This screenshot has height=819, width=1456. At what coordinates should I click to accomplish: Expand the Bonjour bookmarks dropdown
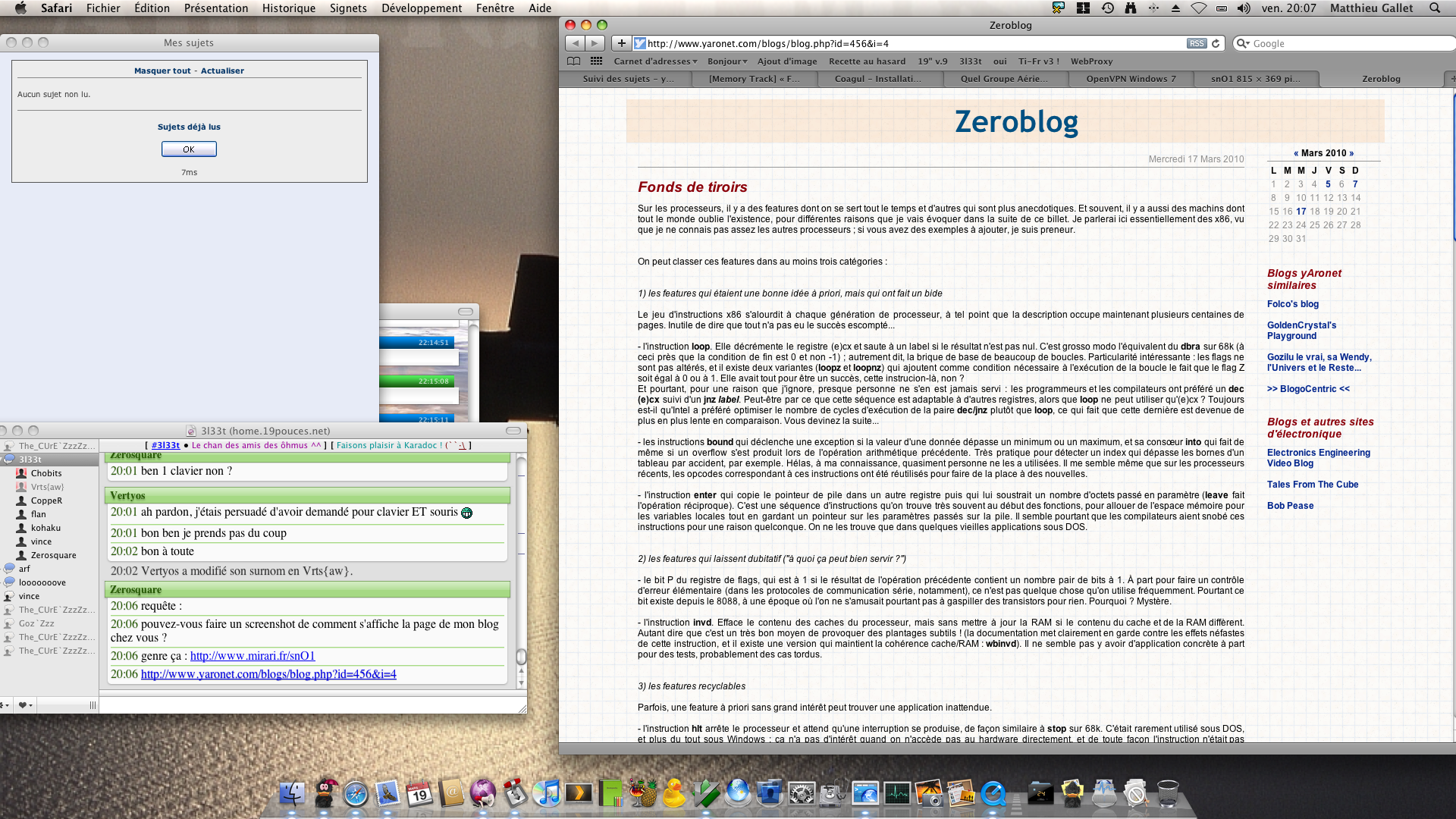tap(727, 61)
